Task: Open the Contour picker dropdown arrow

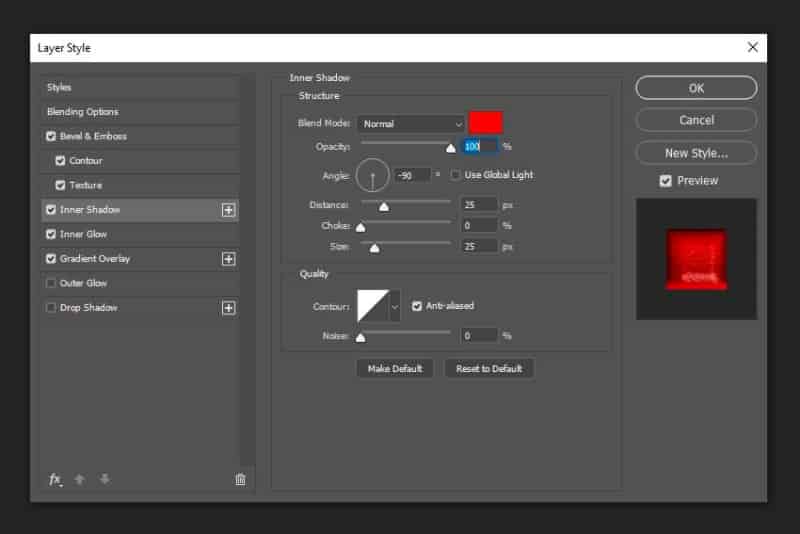Action: coord(394,307)
